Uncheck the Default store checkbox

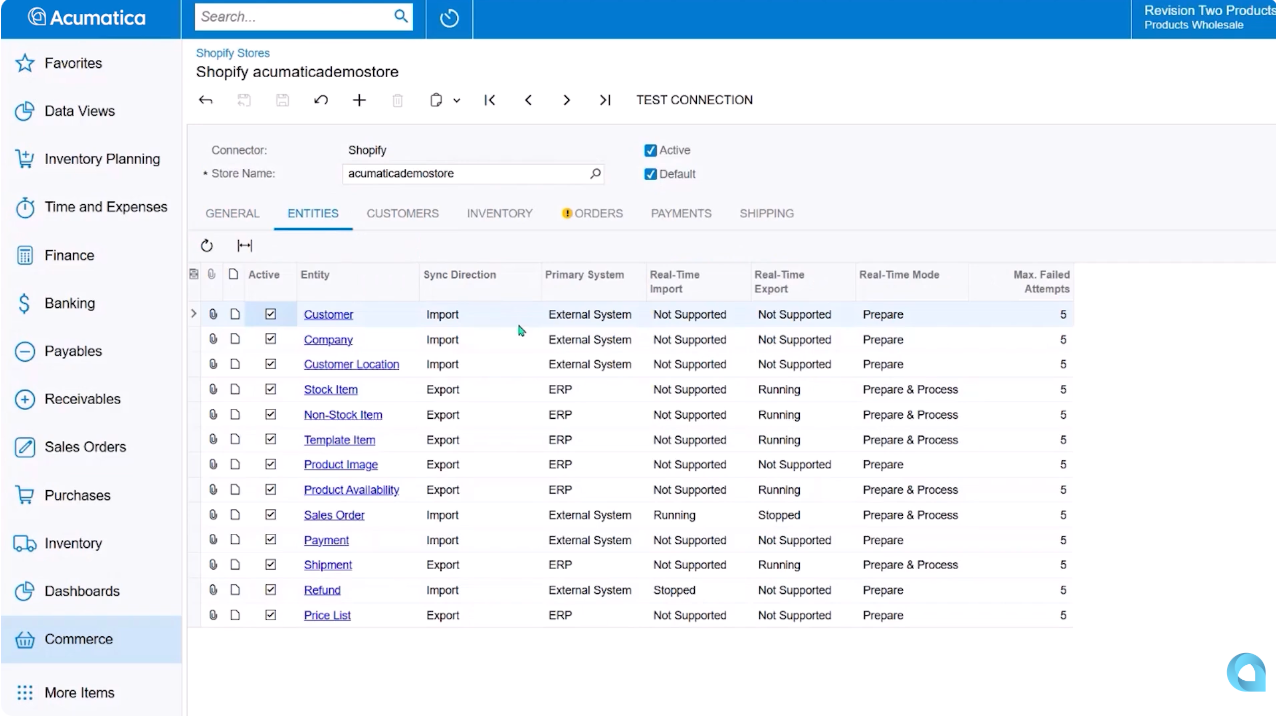[x=650, y=173]
